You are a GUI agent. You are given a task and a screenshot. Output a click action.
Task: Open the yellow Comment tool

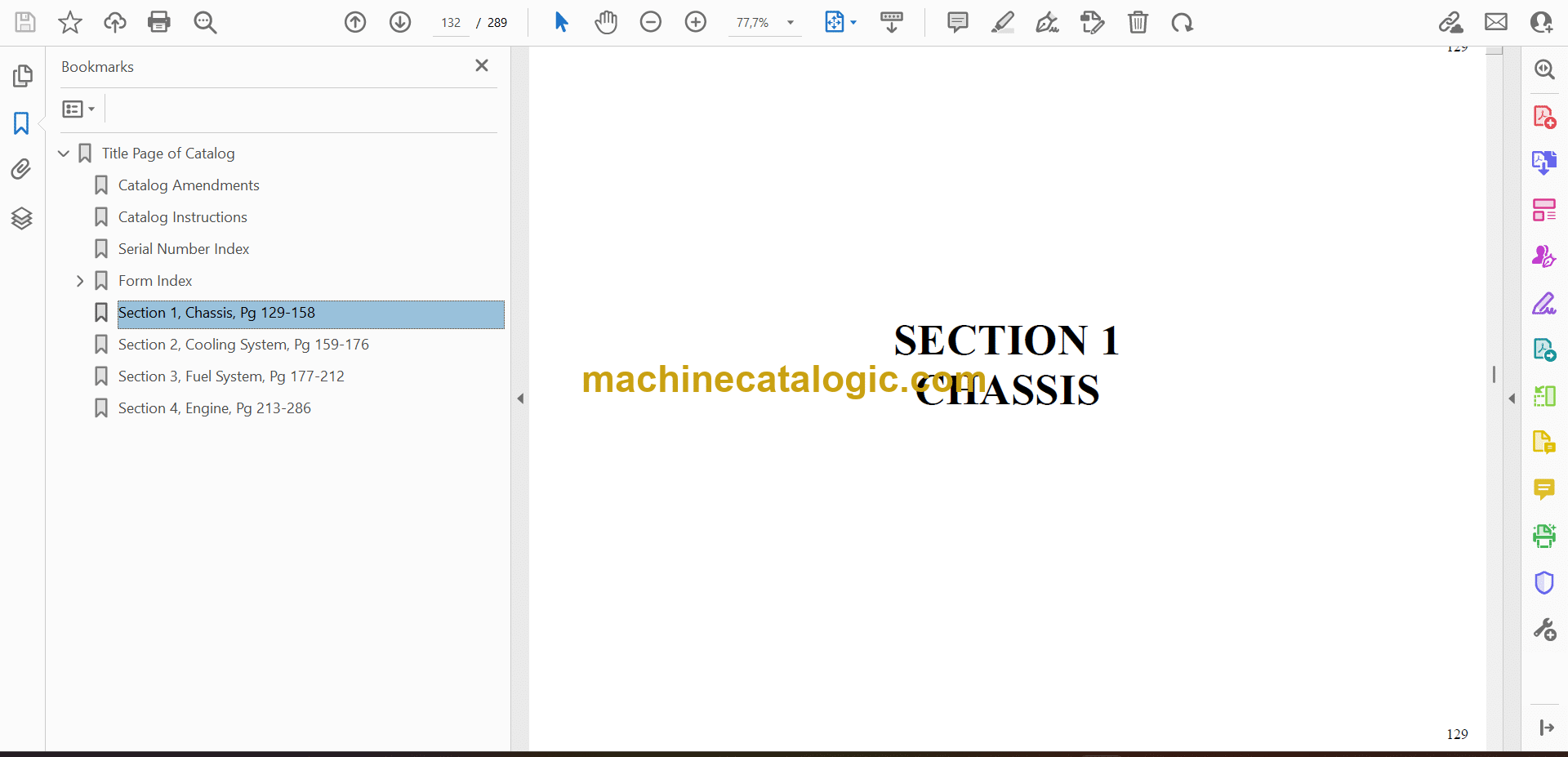coord(1544,489)
